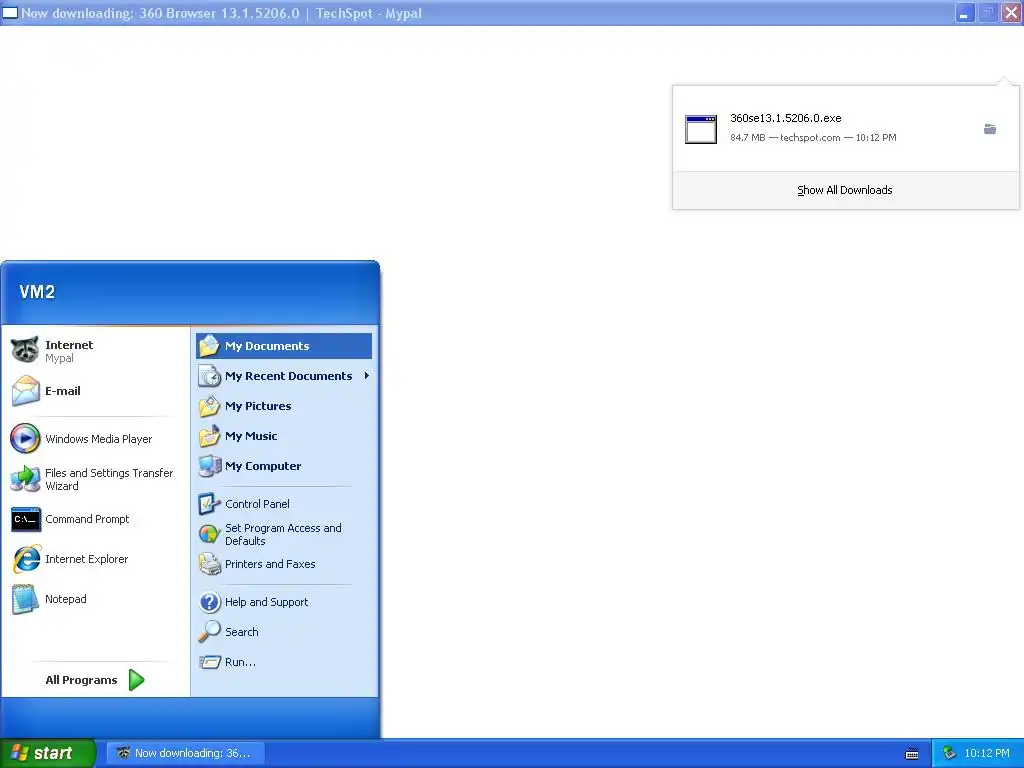Open My Computer
Image resolution: width=1024 pixels, height=768 pixels.
point(284,466)
